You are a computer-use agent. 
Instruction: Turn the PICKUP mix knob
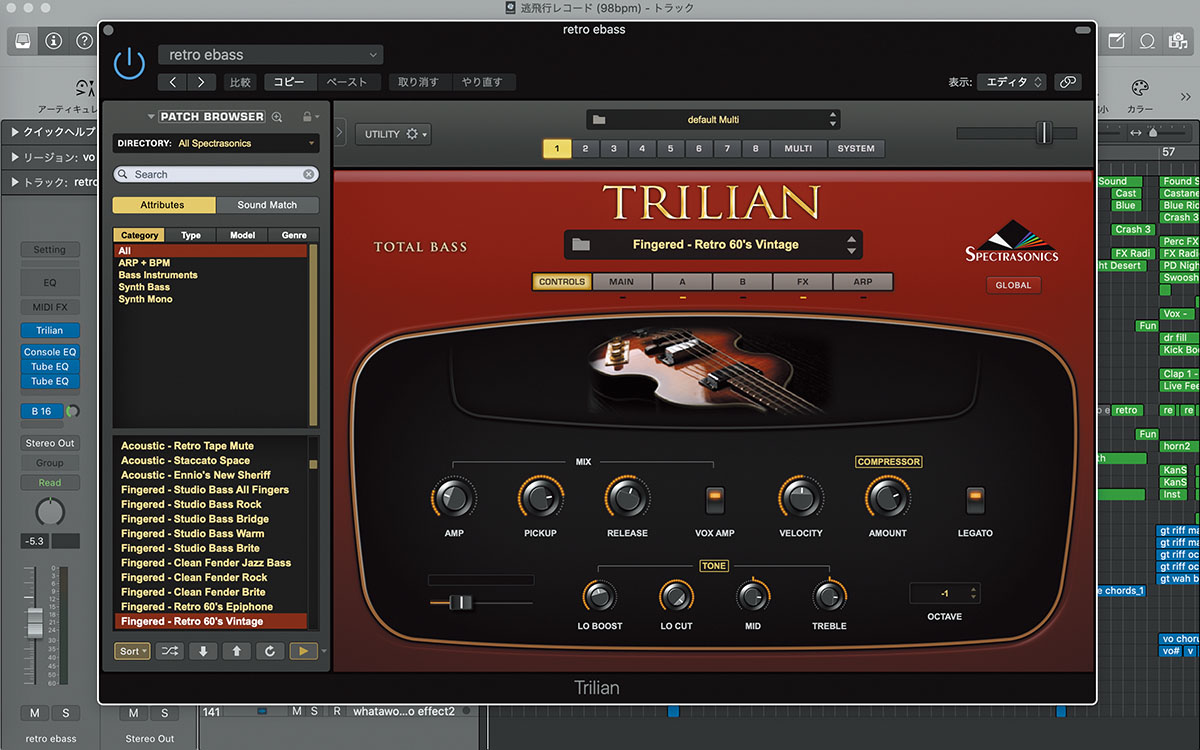point(540,497)
